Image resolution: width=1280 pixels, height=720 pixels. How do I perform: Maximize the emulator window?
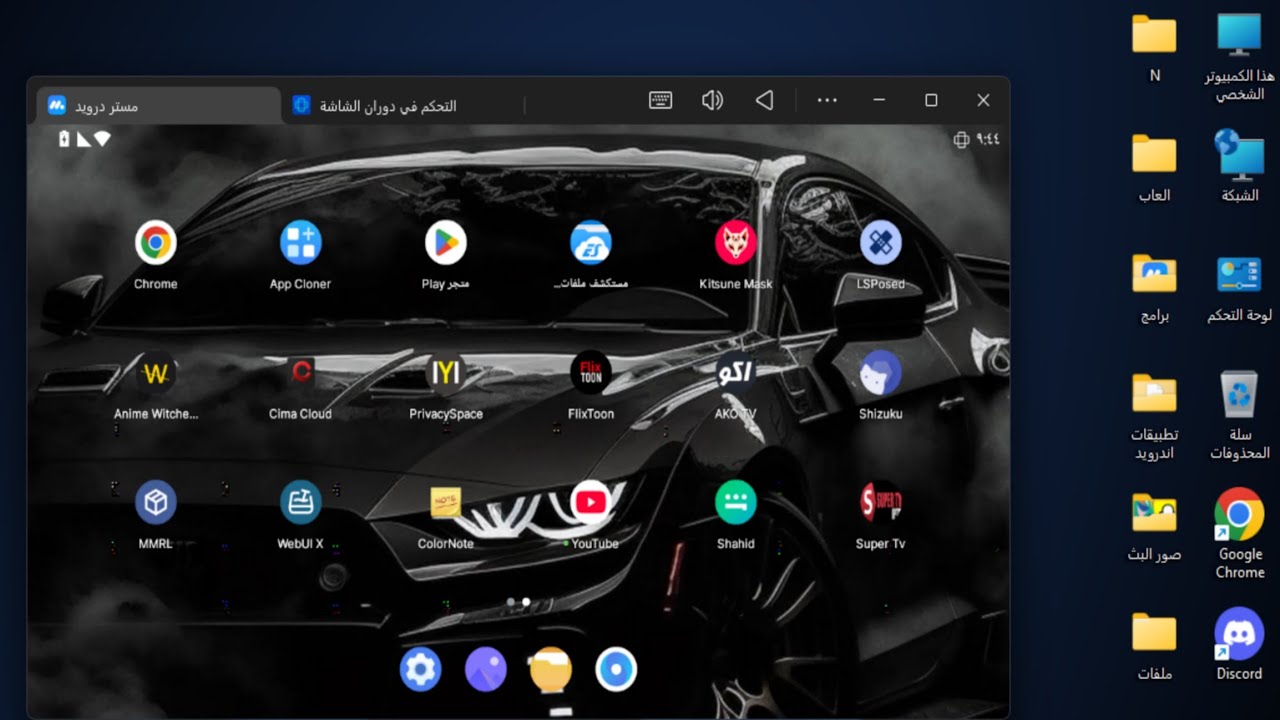click(x=931, y=100)
